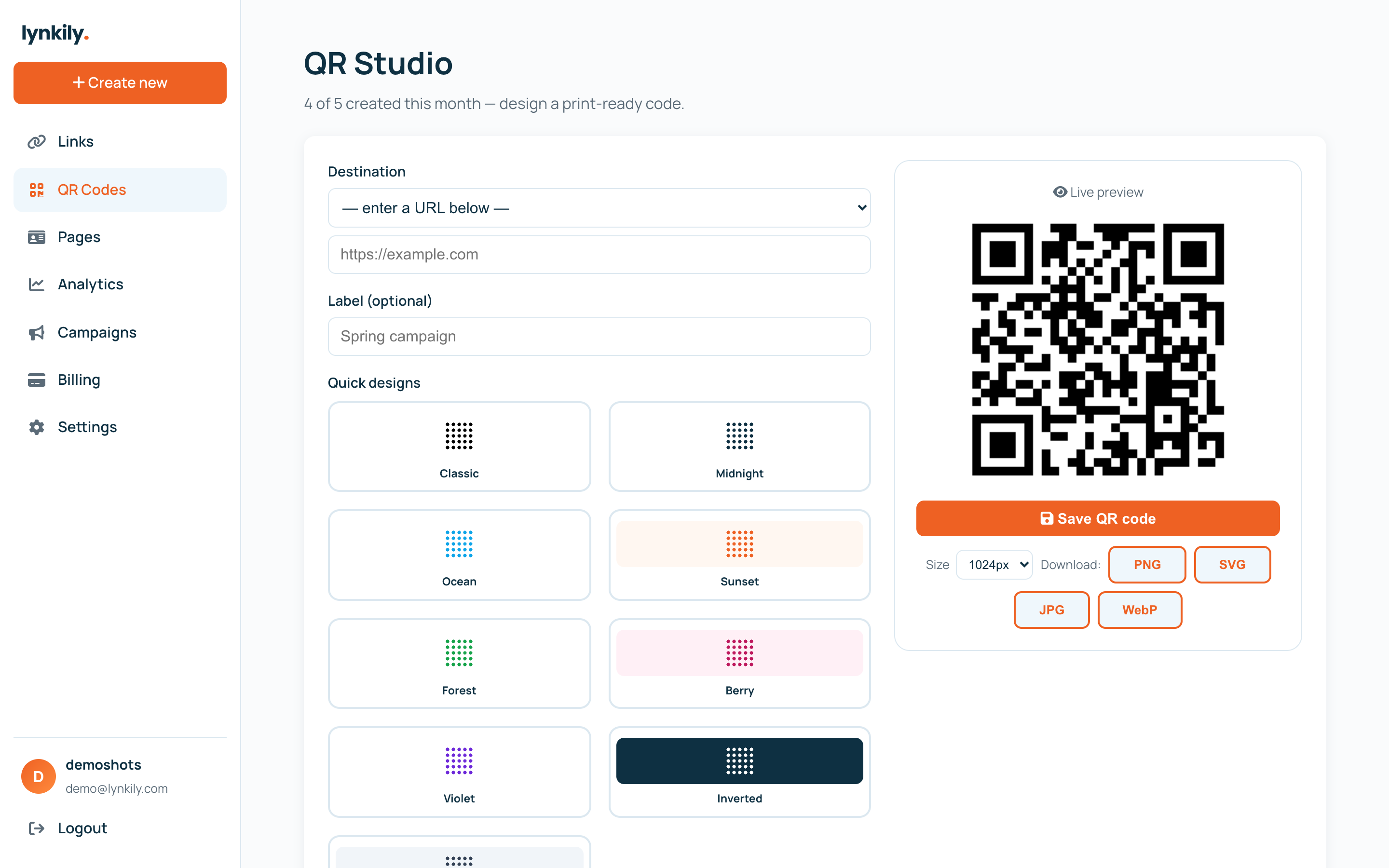
Task: Click the Analytics chart icon
Action: click(37, 284)
